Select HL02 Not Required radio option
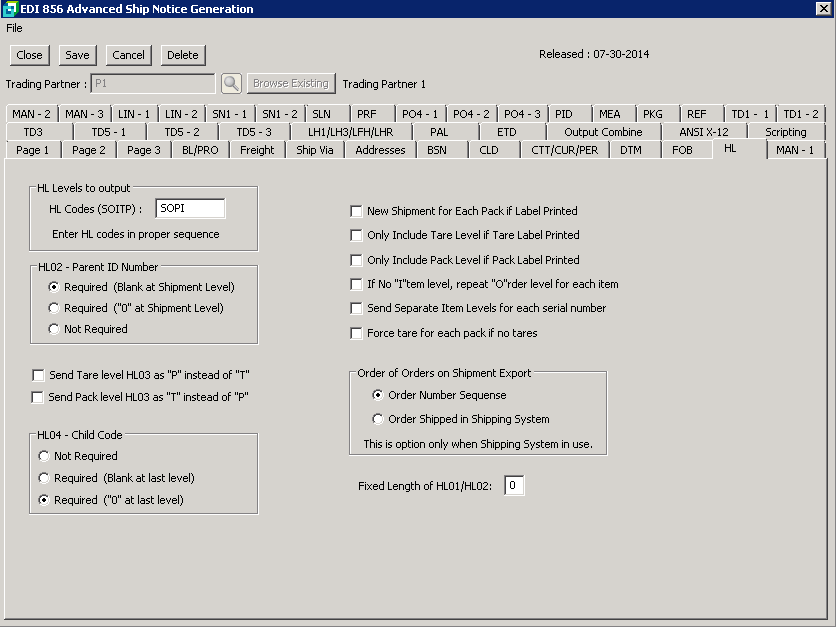 point(54,329)
